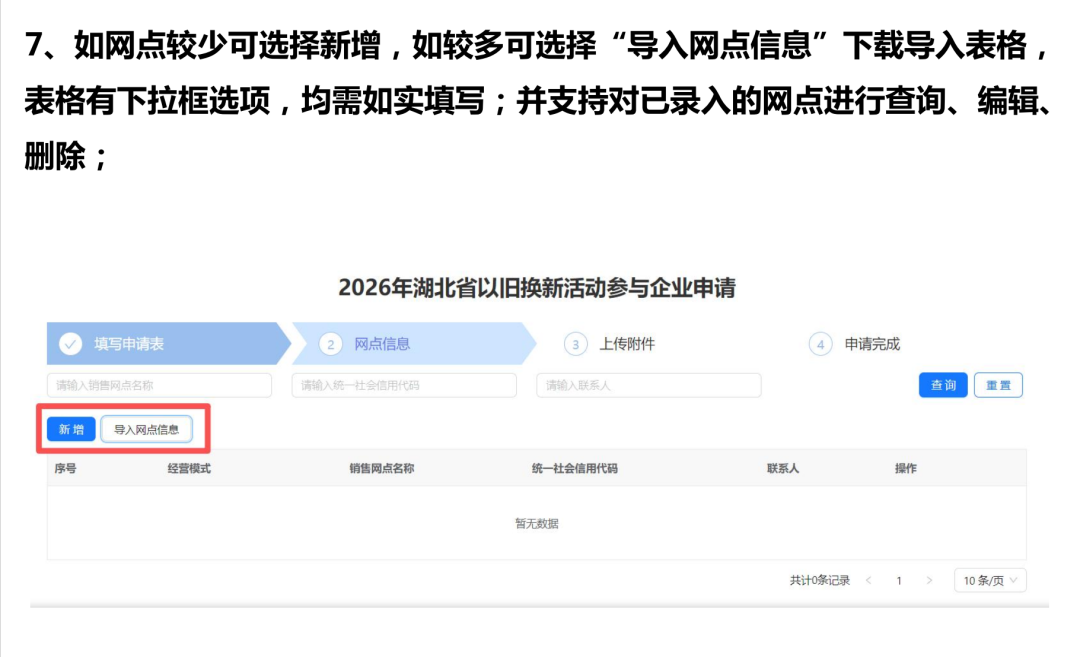This screenshot has width=1080, height=657.
Task: Click the step 3 circle number icon
Action: [x=575, y=344]
